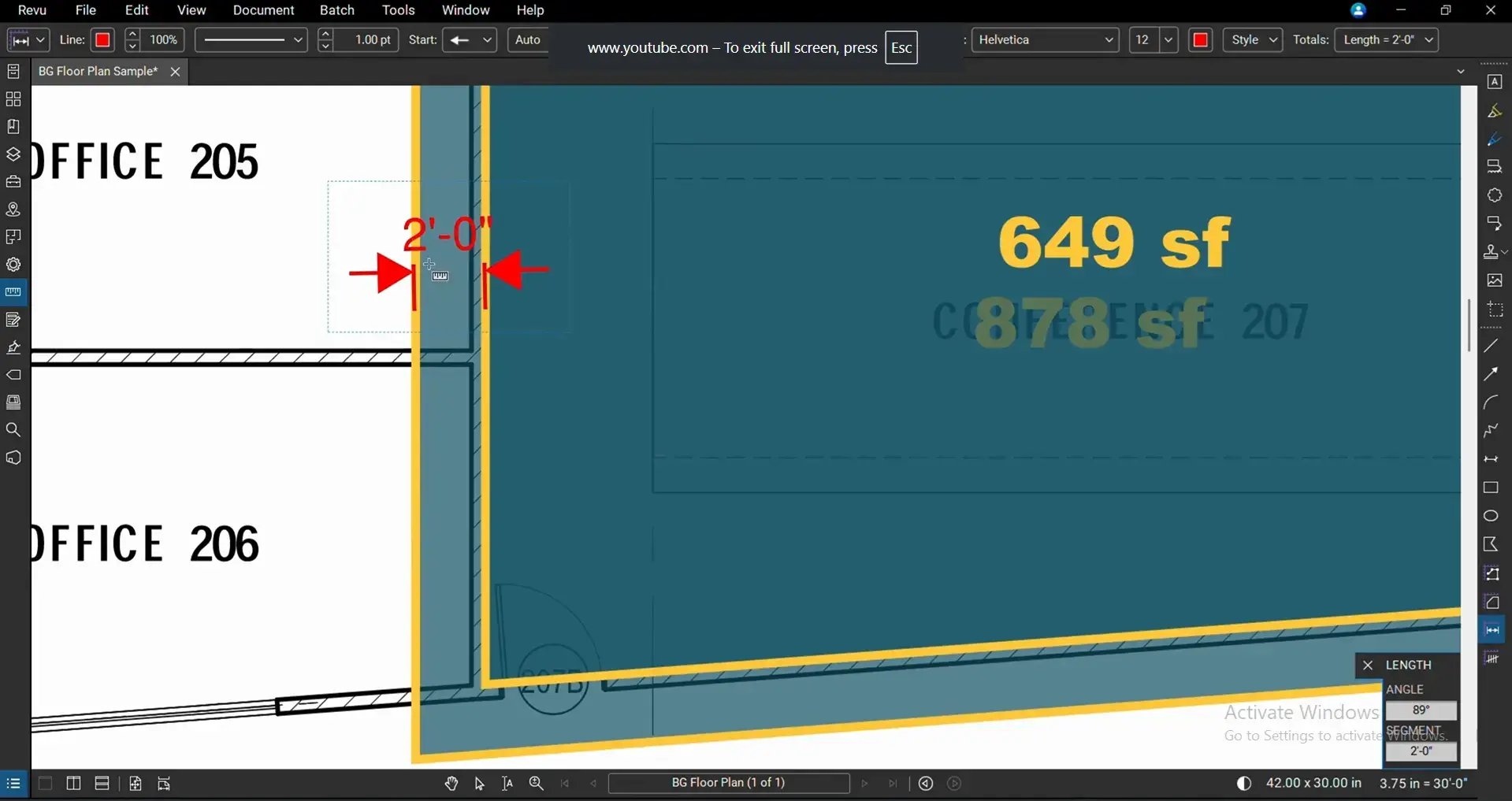Select the Arrow tool
Screen dimensions: 1512x801
(1491, 374)
